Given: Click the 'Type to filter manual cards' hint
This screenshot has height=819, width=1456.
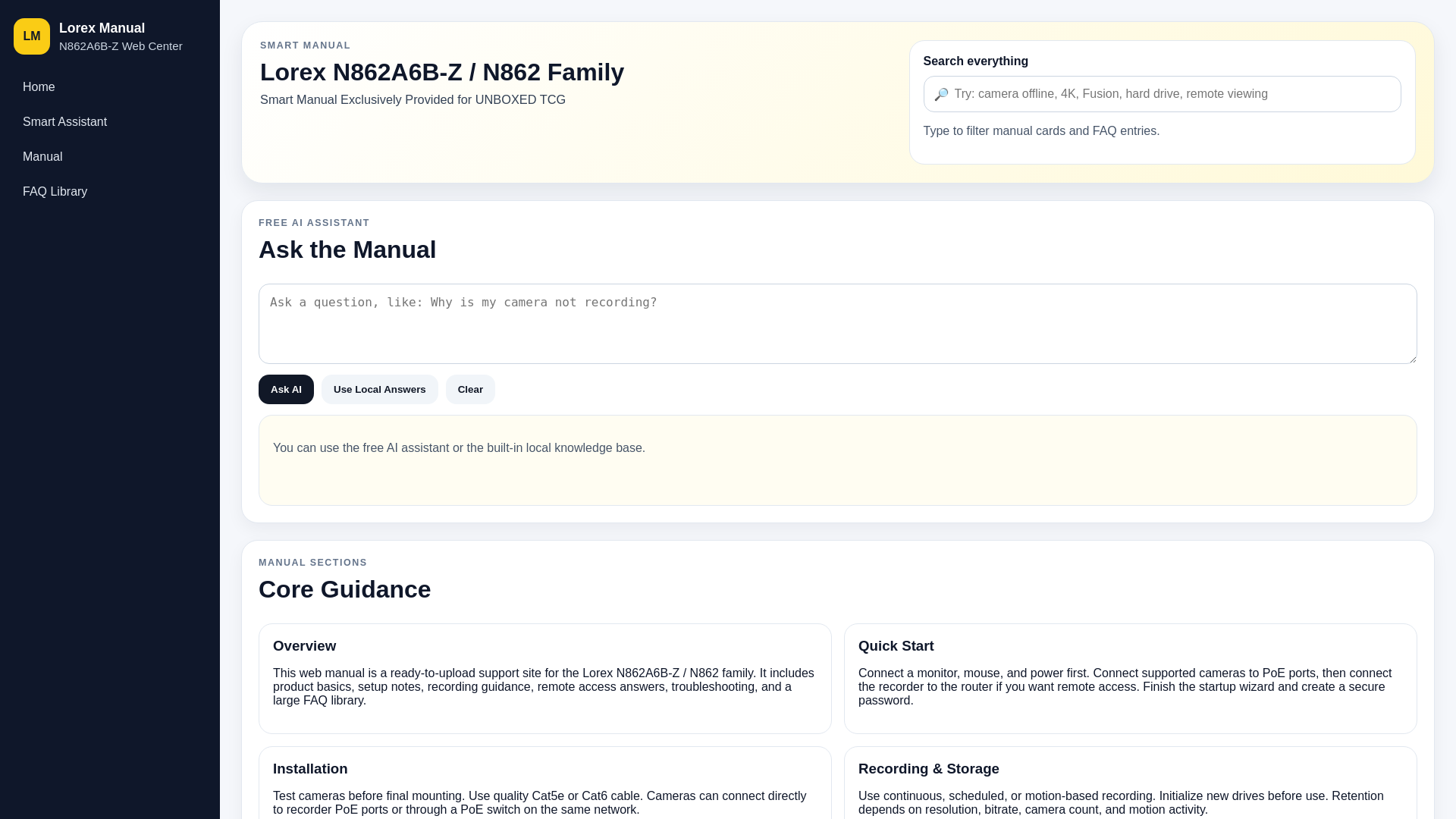Looking at the screenshot, I should [1041, 131].
